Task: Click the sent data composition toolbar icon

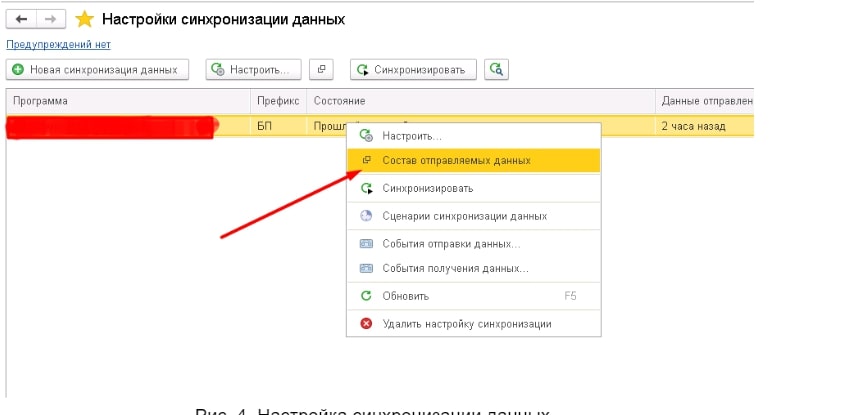Action: click(x=321, y=69)
